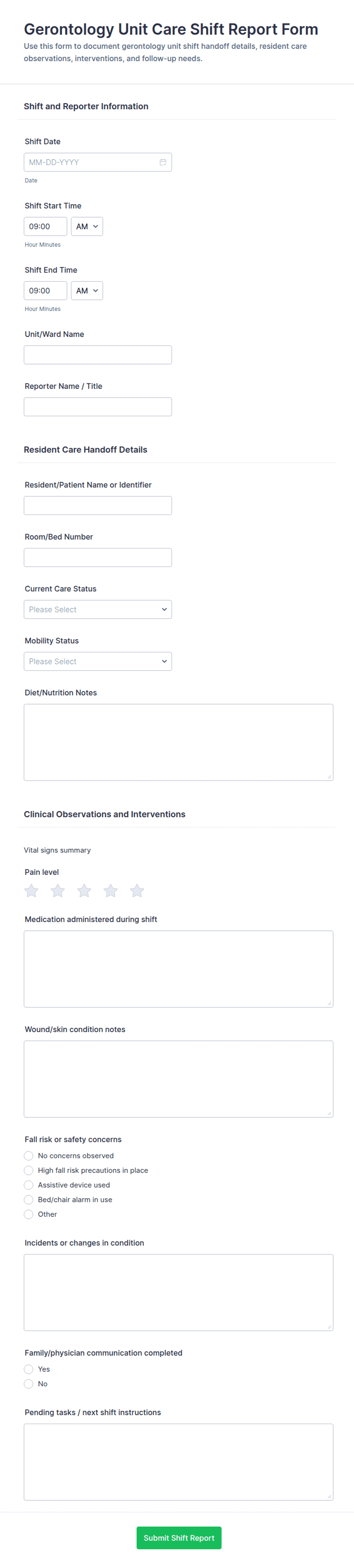The height and width of the screenshot is (1568, 354).
Task: Select the third pain level star
Action: click(84, 890)
